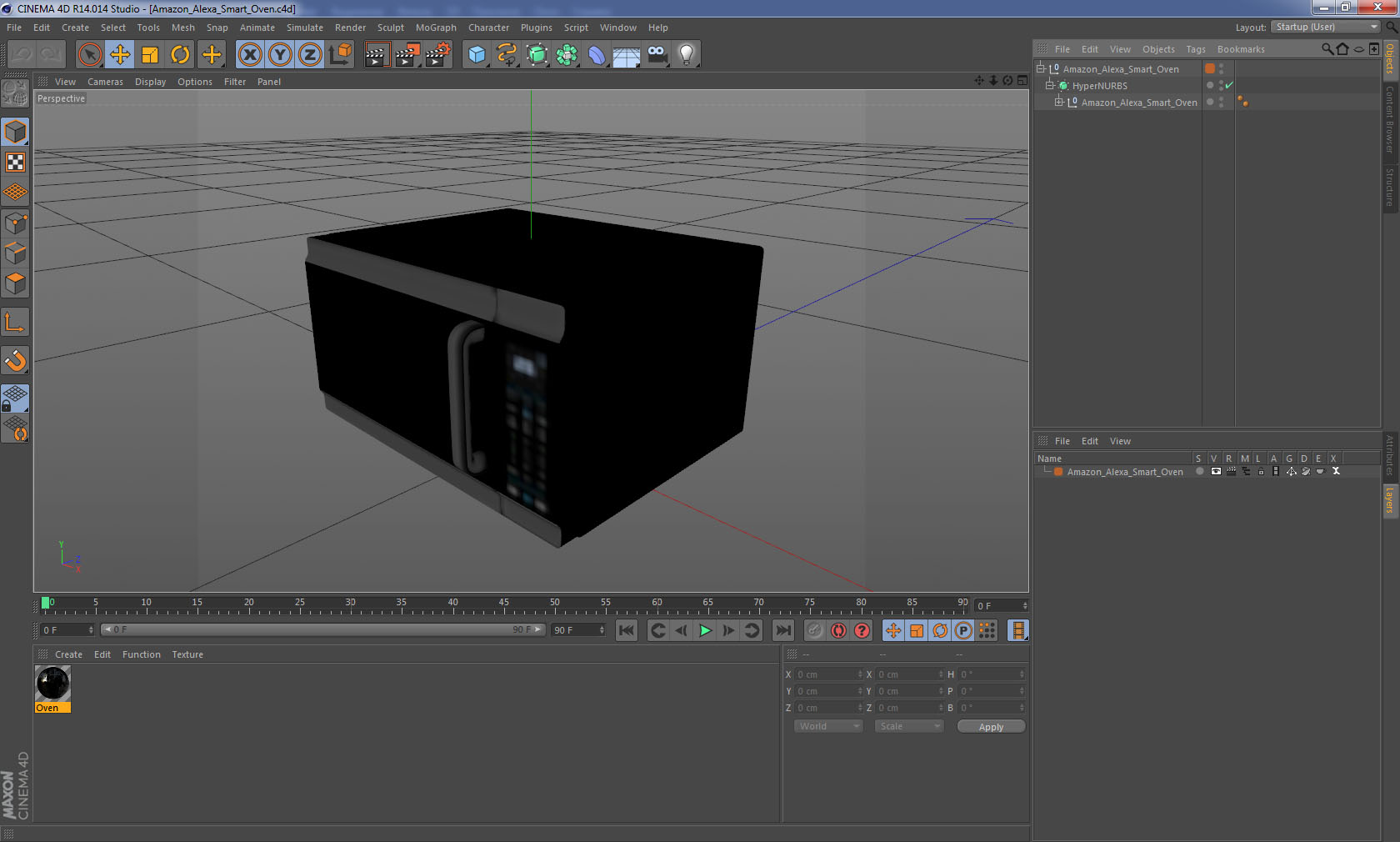Screen dimensions: 1400x842
Task: Collapse the Amazon_Alexa_Smart_Oven root object
Action: (1041, 69)
